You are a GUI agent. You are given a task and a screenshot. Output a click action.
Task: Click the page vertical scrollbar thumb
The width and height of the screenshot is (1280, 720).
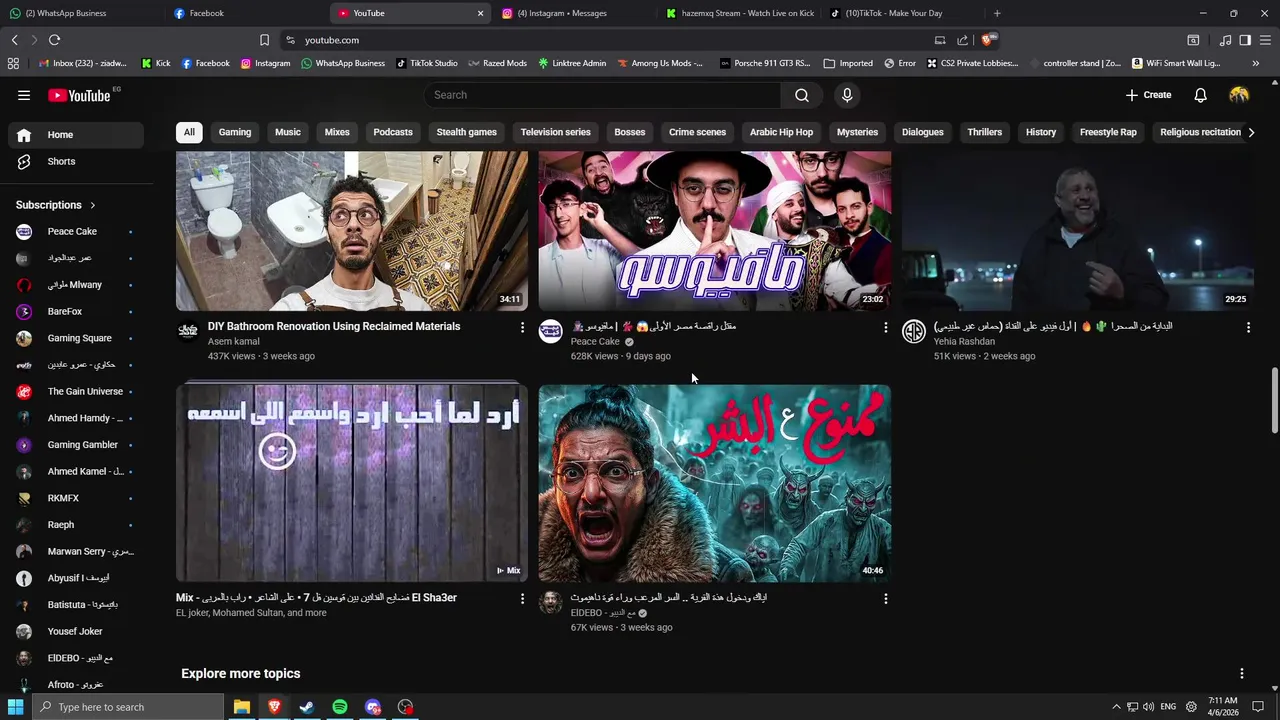click(1275, 400)
